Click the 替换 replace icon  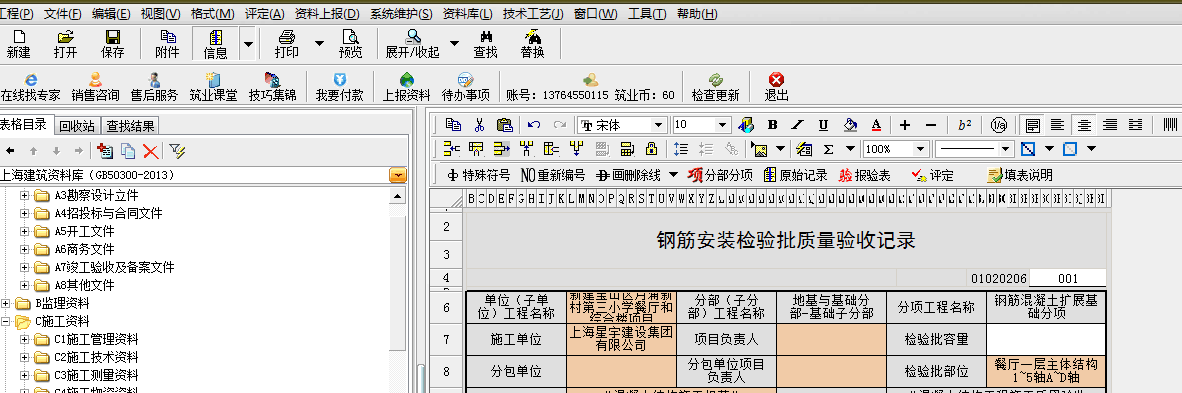tap(532, 44)
